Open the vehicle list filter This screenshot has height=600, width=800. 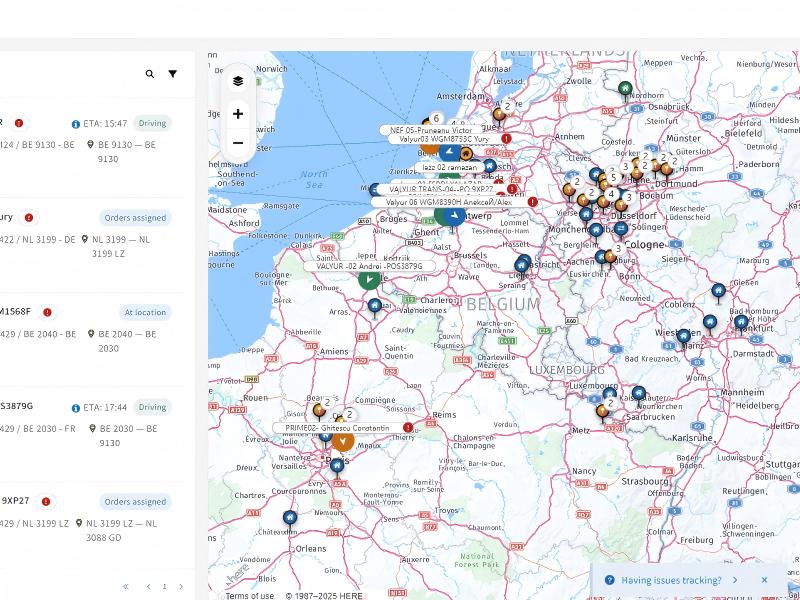coord(172,74)
